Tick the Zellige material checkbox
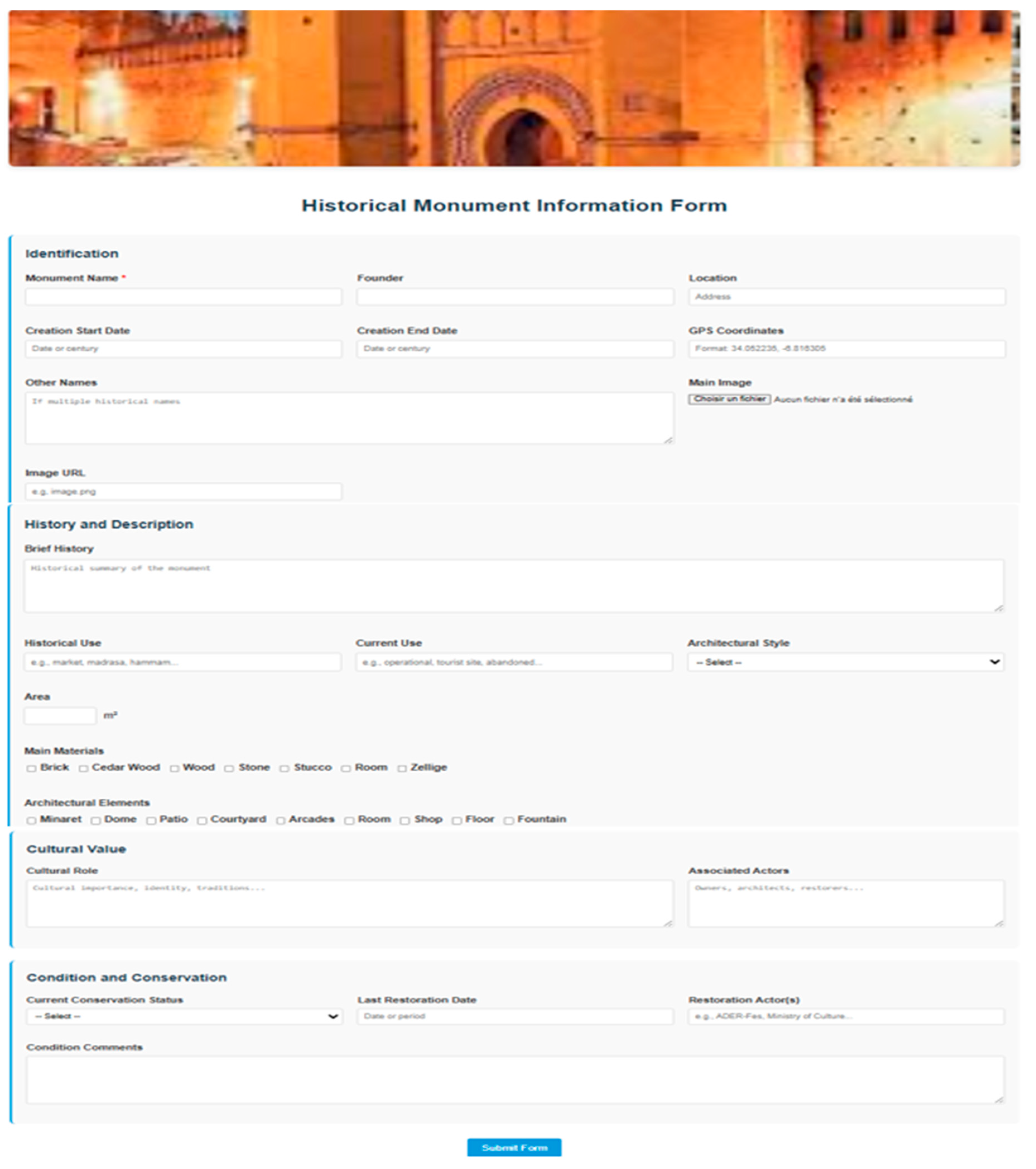 pyautogui.click(x=402, y=769)
